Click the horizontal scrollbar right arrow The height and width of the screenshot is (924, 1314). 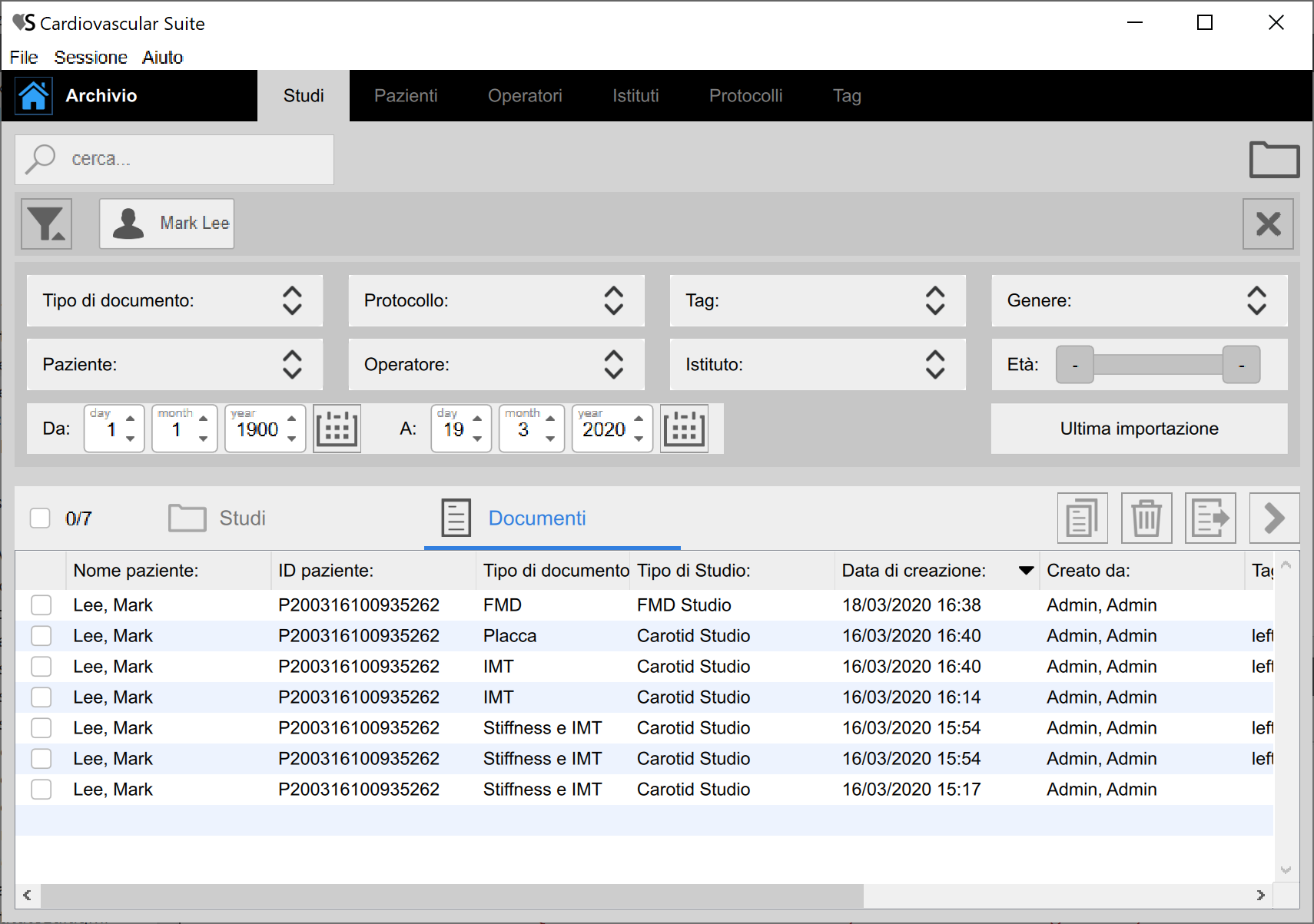coord(1260,895)
